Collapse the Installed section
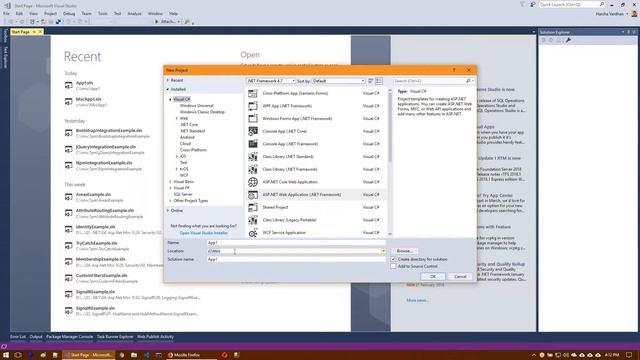The width and height of the screenshot is (640, 360). [168, 89]
